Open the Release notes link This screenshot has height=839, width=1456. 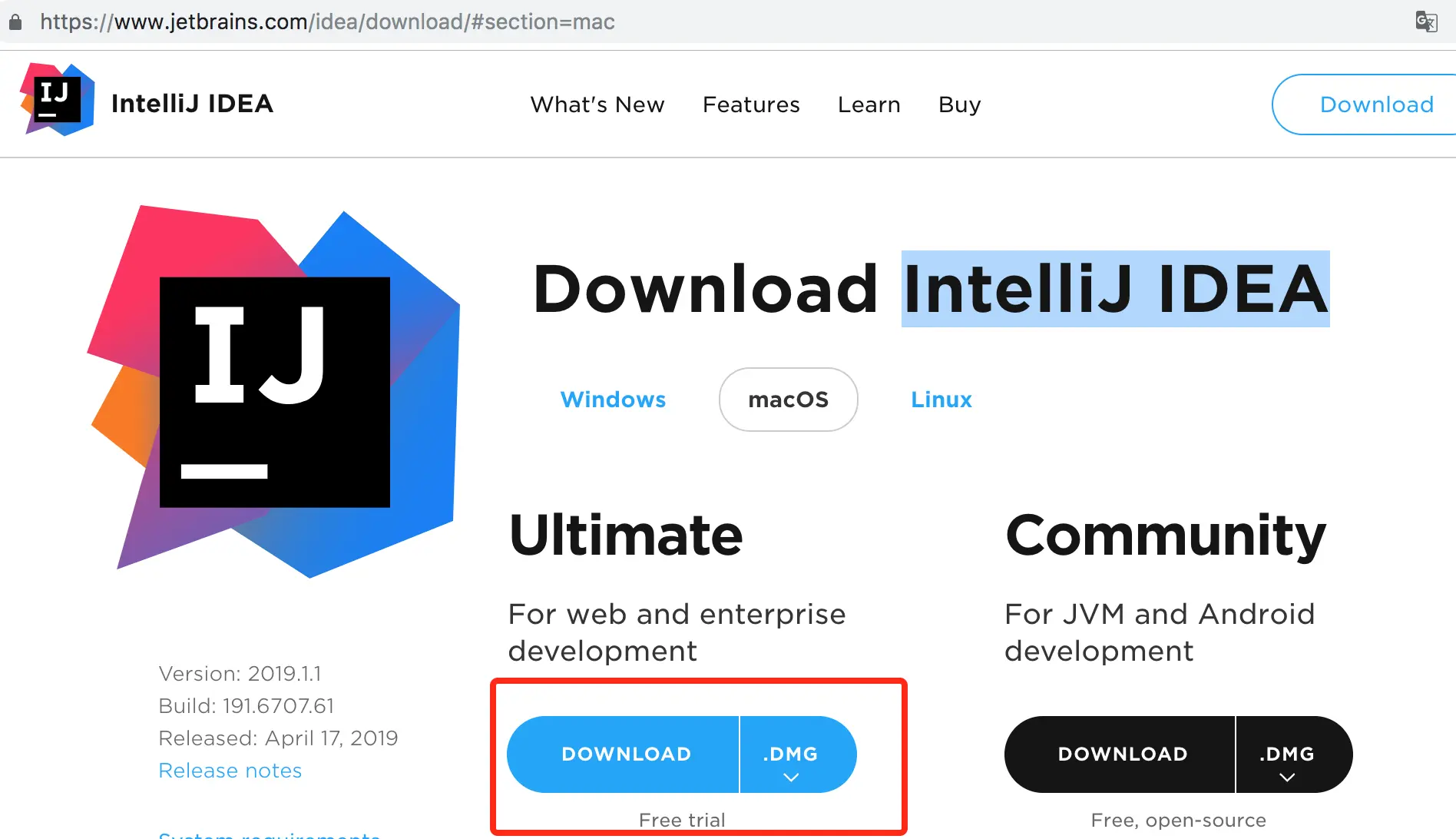pyautogui.click(x=230, y=771)
